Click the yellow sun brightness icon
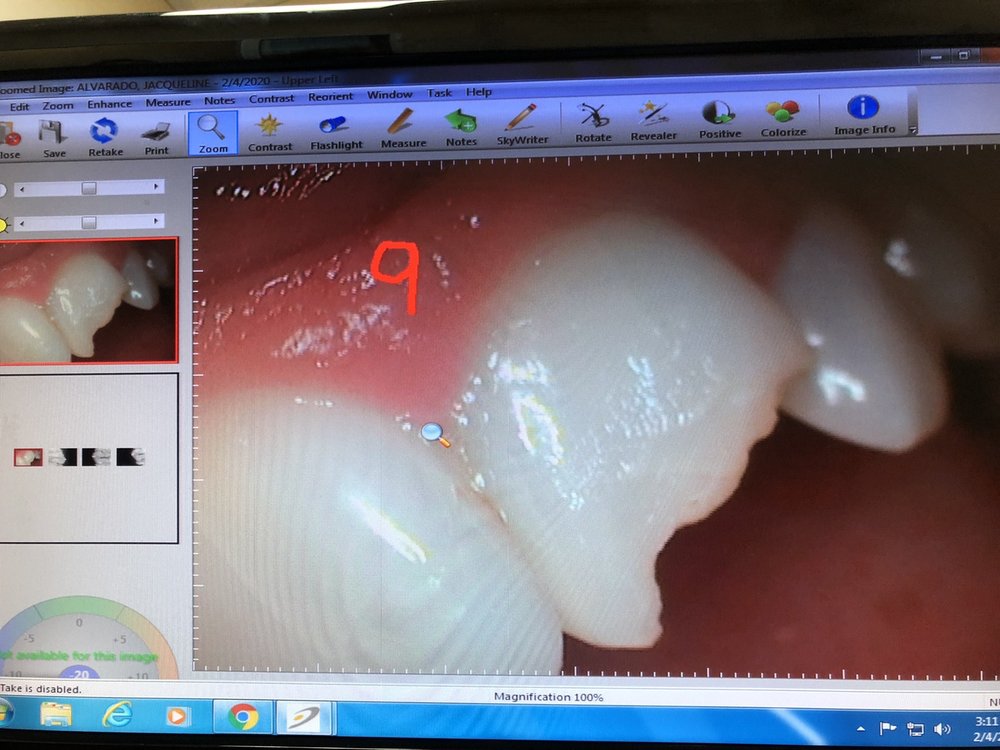1000x750 pixels. coord(3,225)
